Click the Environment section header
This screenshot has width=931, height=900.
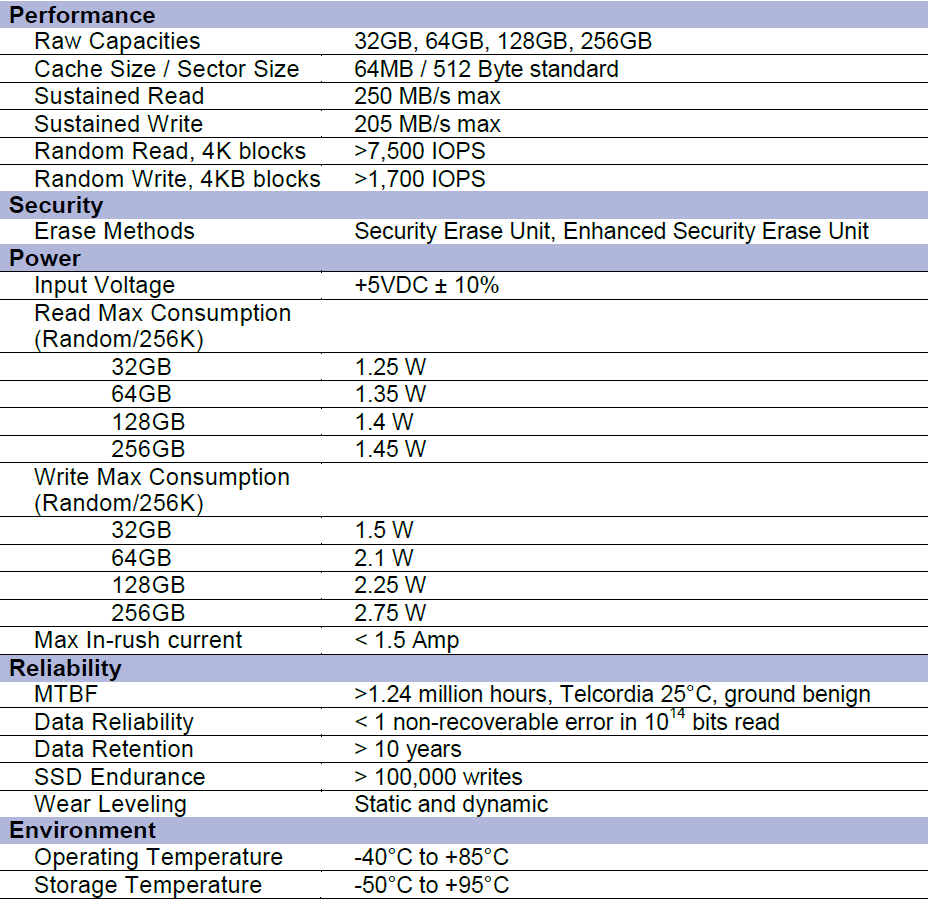(82, 831)
